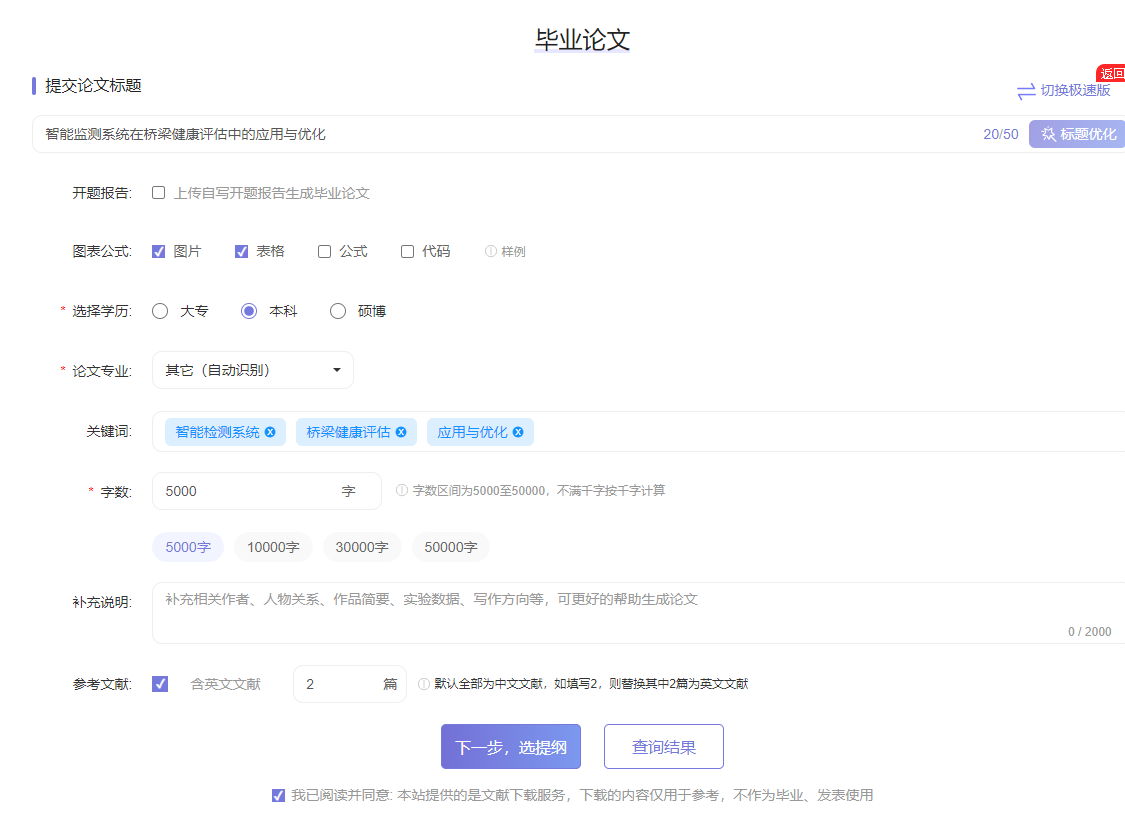Check the 公式 checkbox
1125x831 pixels.
324,251
